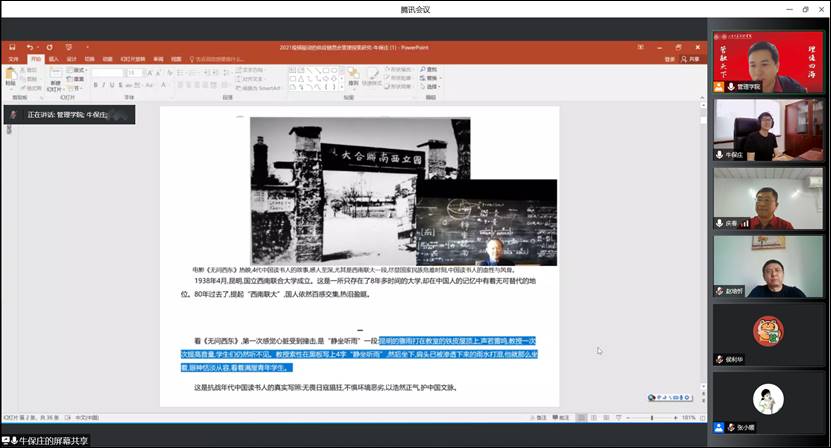Click the Redo icon in title bar

tap(49, 47)
